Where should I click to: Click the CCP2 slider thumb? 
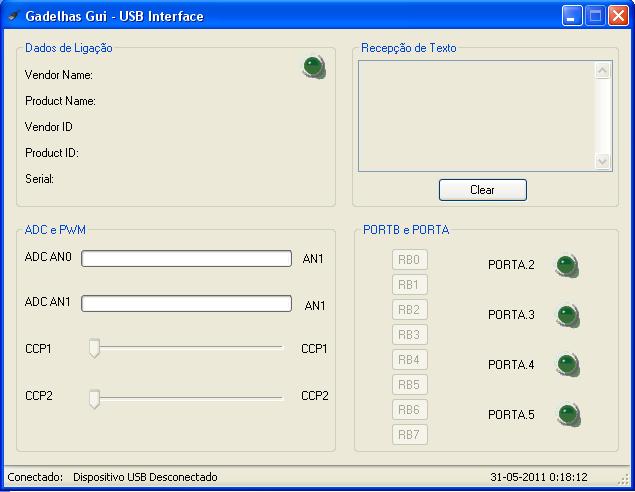coord(94,398)
